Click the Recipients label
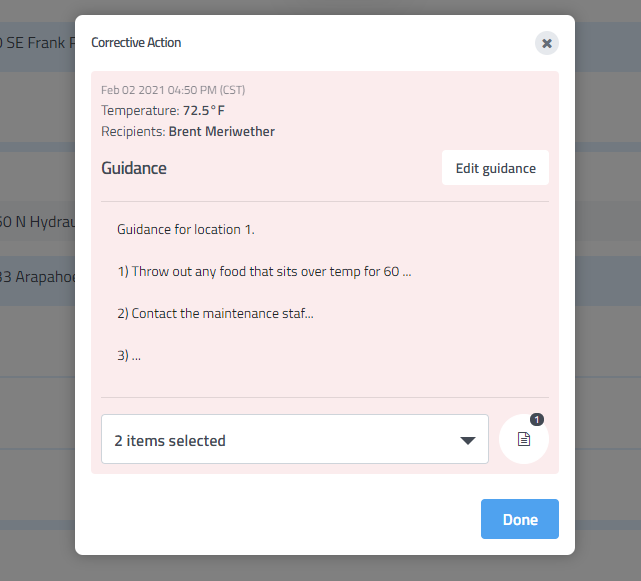The height and width of the screenshot is (581, 641). (132, 131)
